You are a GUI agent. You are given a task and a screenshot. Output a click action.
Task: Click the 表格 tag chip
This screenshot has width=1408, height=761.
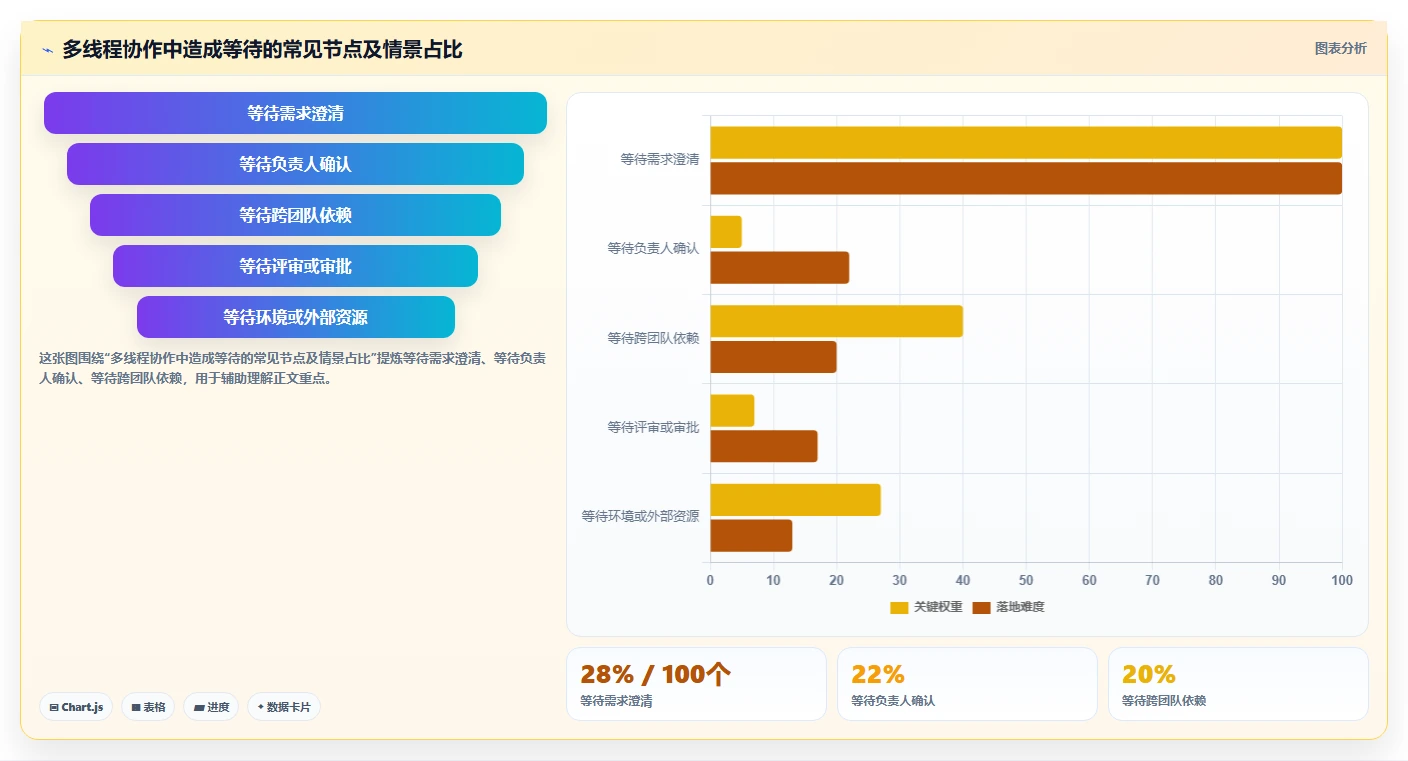coord(148,707)
